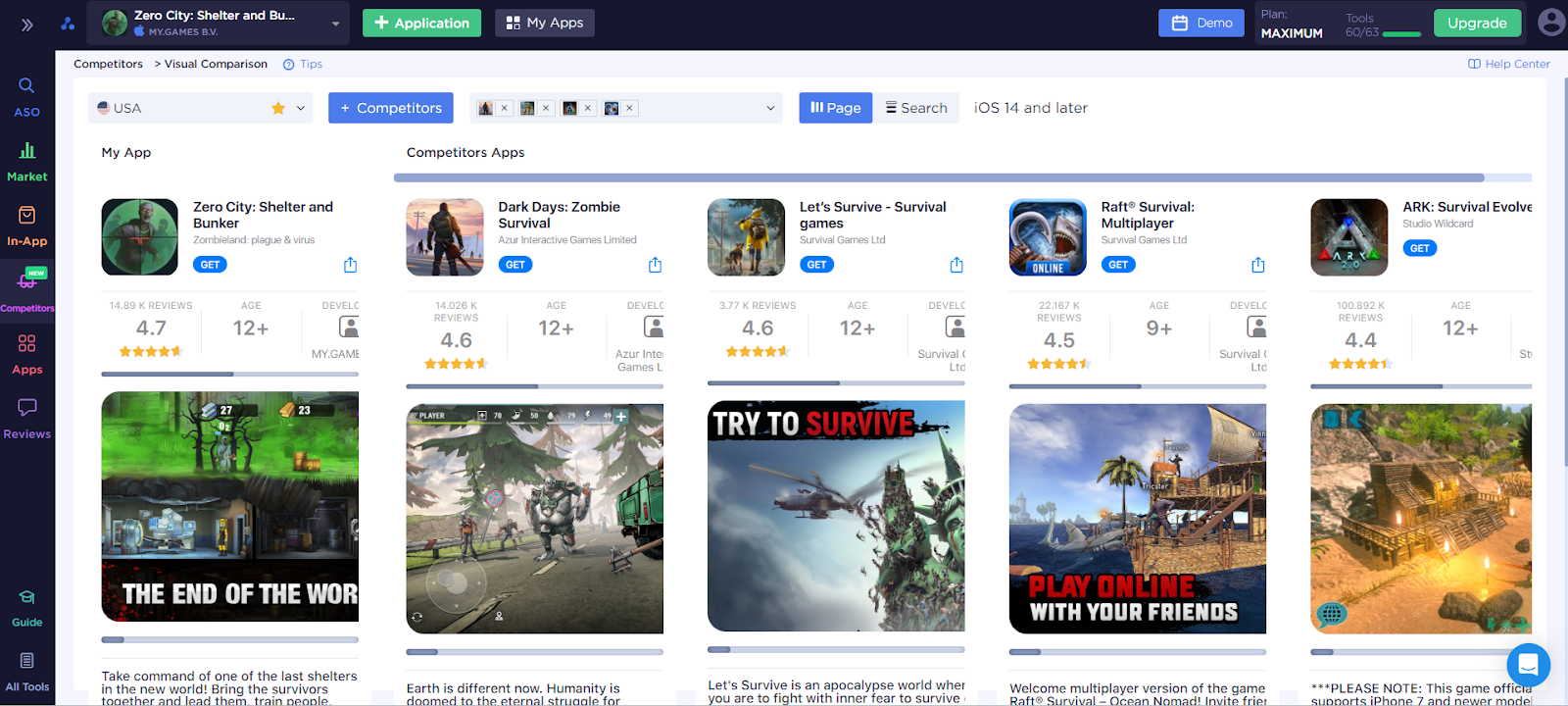This screenshot has height=706, width=1568.
Task: Open the Apps section in sidebar
Action: [x=27, y=355]
